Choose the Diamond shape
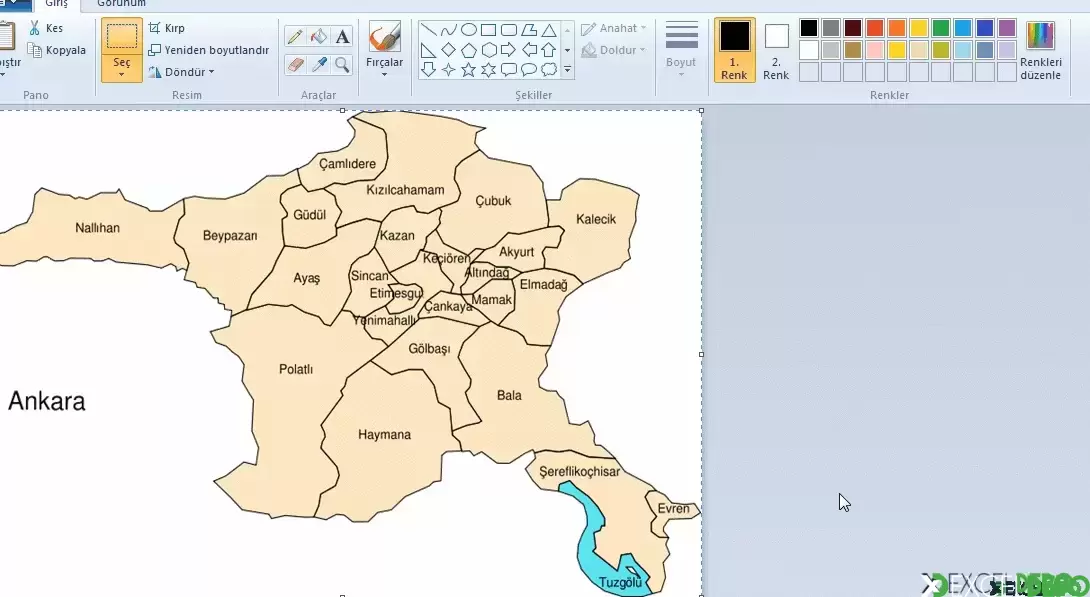 click(x=449, y=50)
